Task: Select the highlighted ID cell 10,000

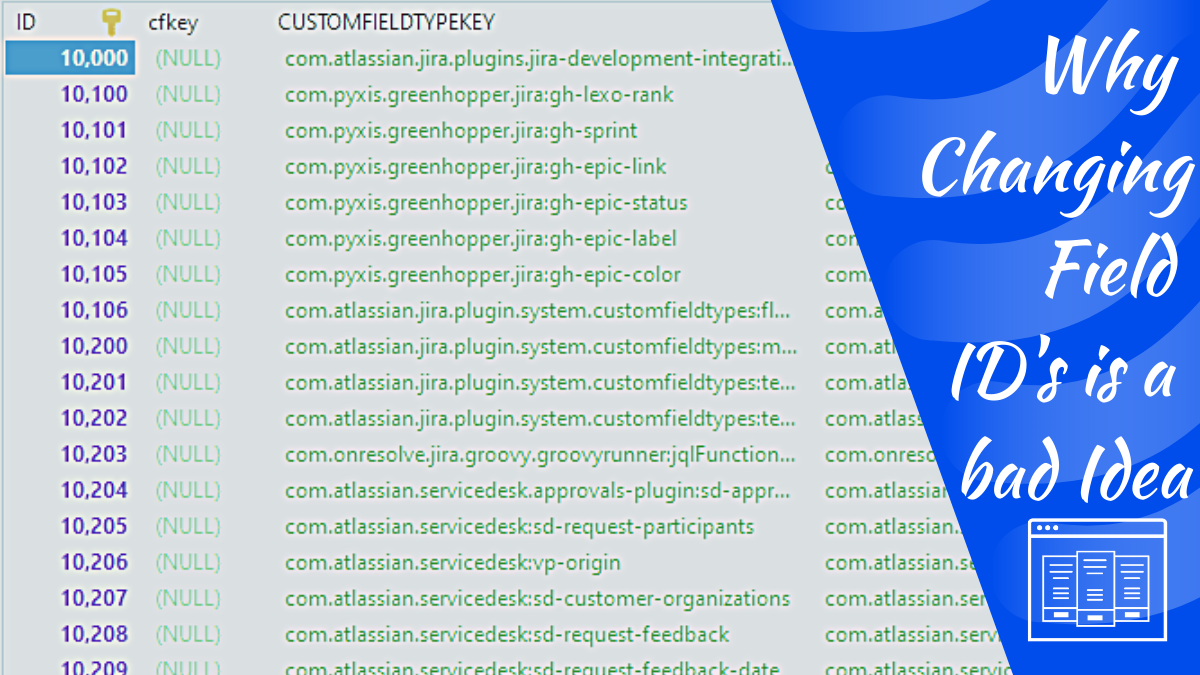Action: click(70, 58)
